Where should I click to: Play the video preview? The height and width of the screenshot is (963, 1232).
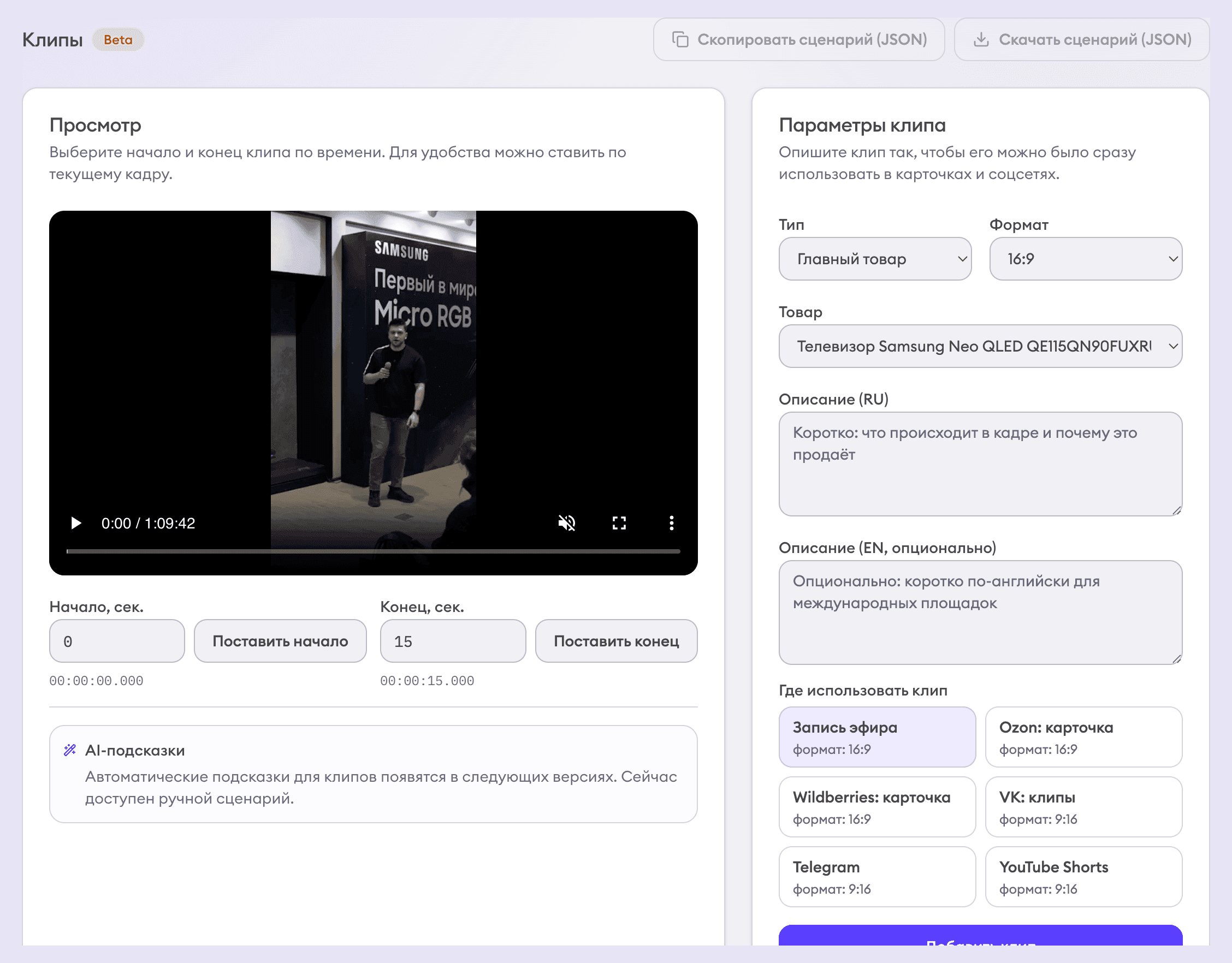click(x=76, y=523)
